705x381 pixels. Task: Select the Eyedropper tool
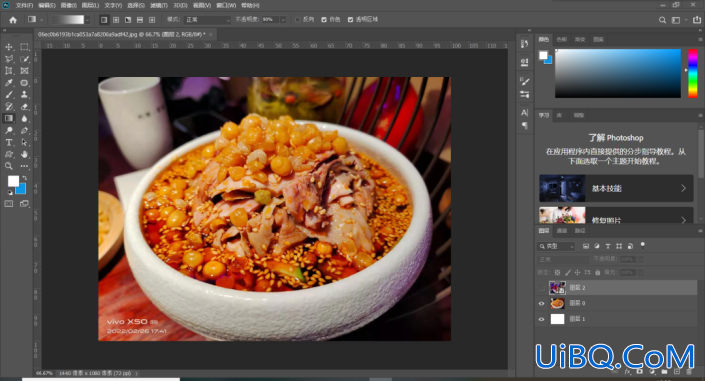click(9, 83)
